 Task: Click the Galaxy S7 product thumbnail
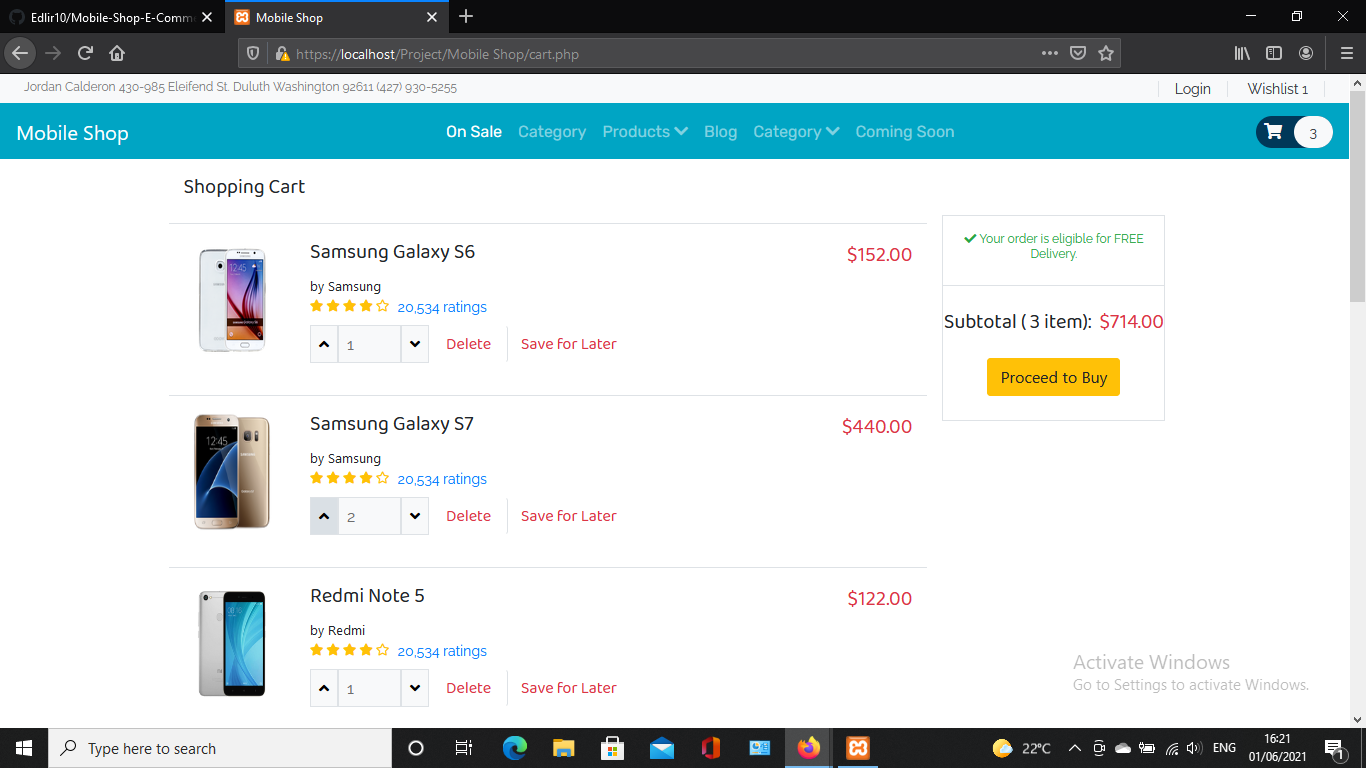pyautogui.click(x=231, y=471)
